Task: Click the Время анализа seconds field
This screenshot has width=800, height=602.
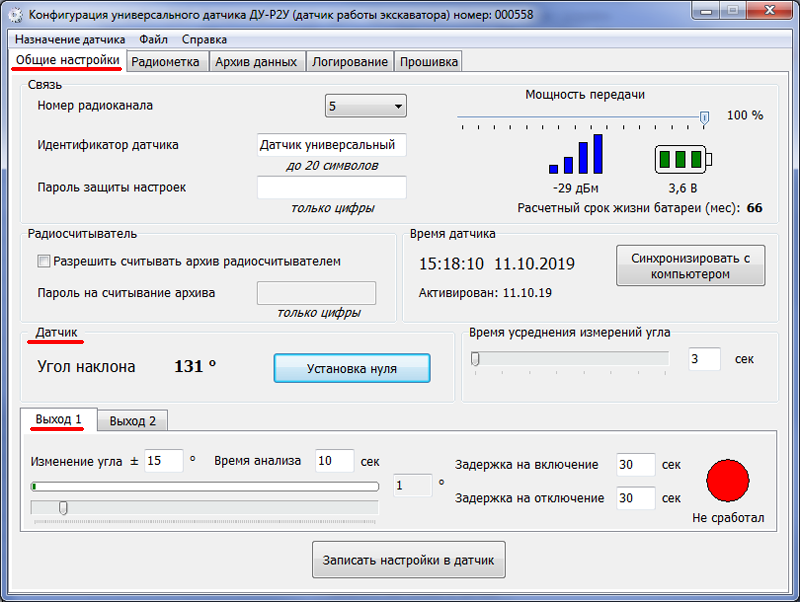Action: coord(334,461)
